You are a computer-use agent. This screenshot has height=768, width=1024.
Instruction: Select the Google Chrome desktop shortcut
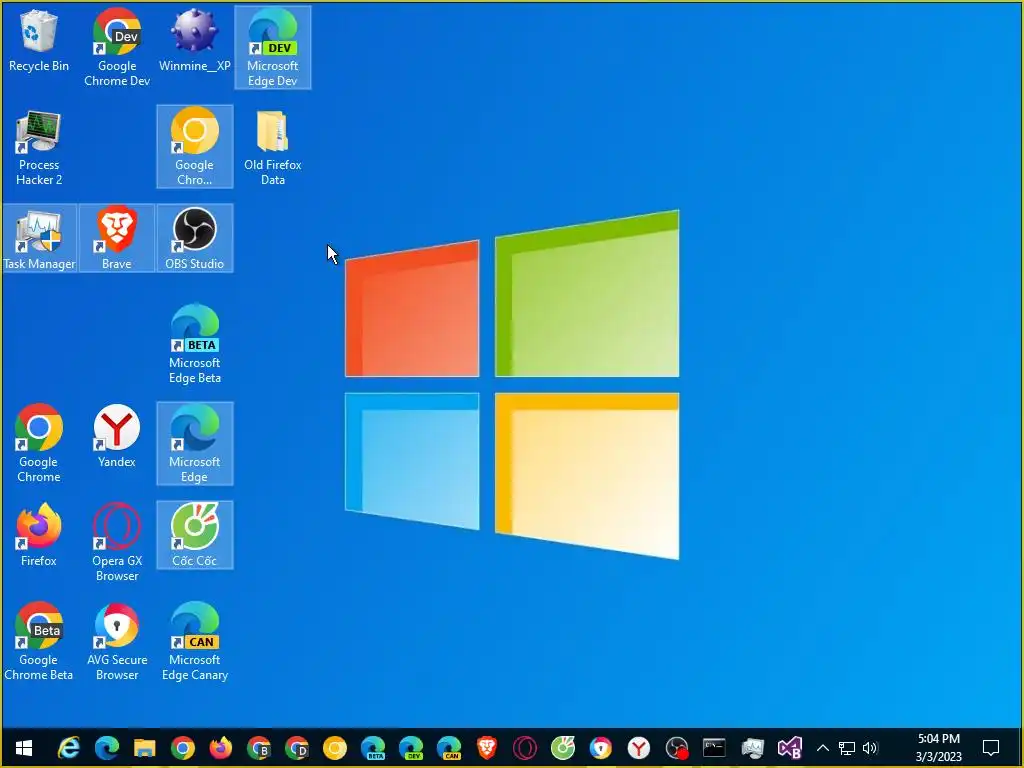click(39, 444)
